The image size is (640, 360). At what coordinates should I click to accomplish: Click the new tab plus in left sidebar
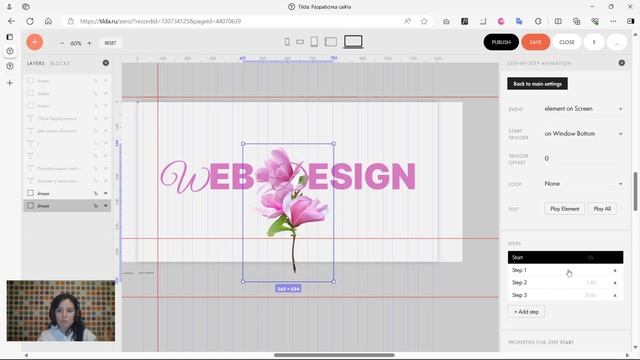[x=10, y=83]
